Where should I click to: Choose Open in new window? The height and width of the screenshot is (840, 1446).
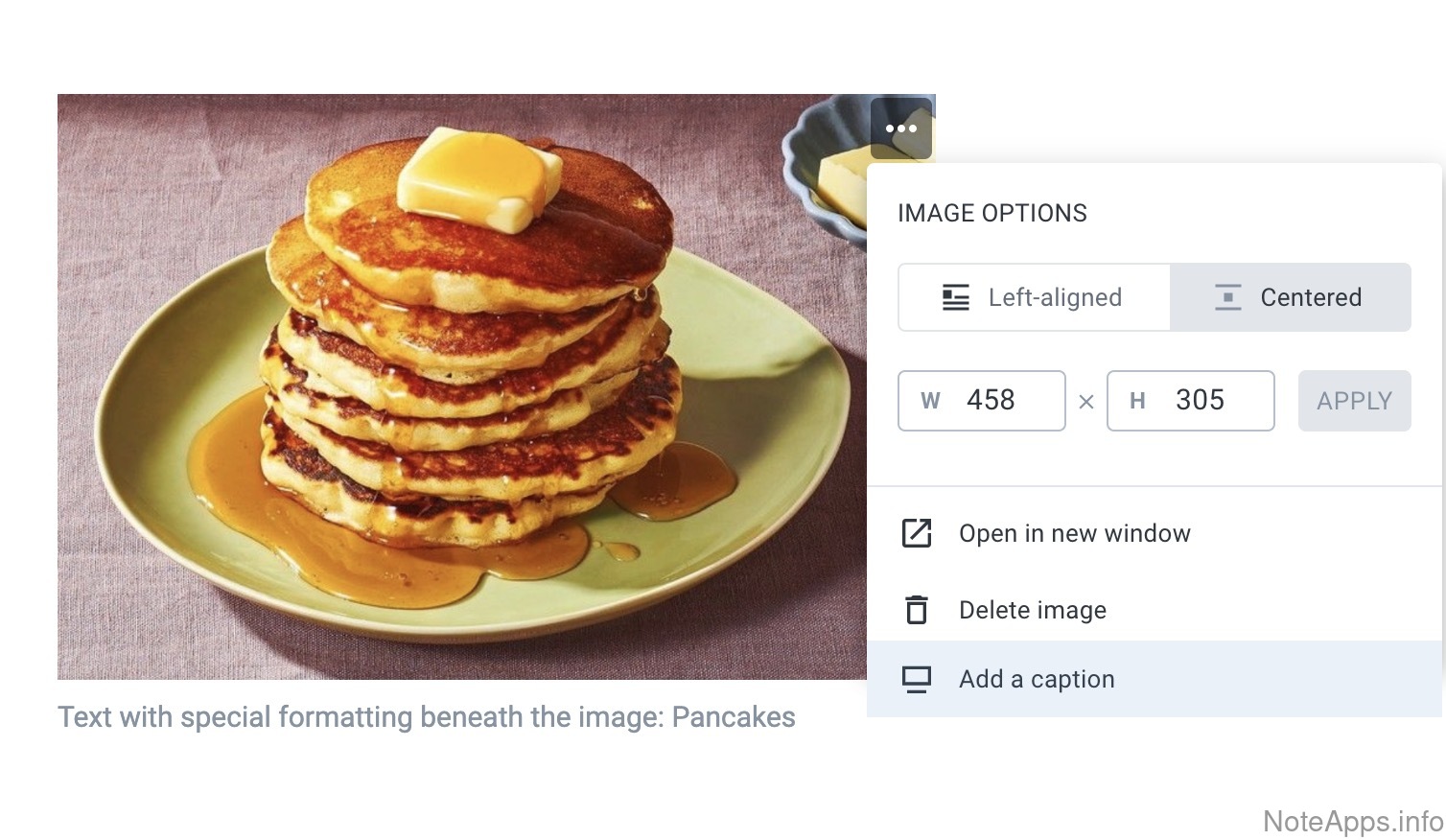[x=1074, y=533]
